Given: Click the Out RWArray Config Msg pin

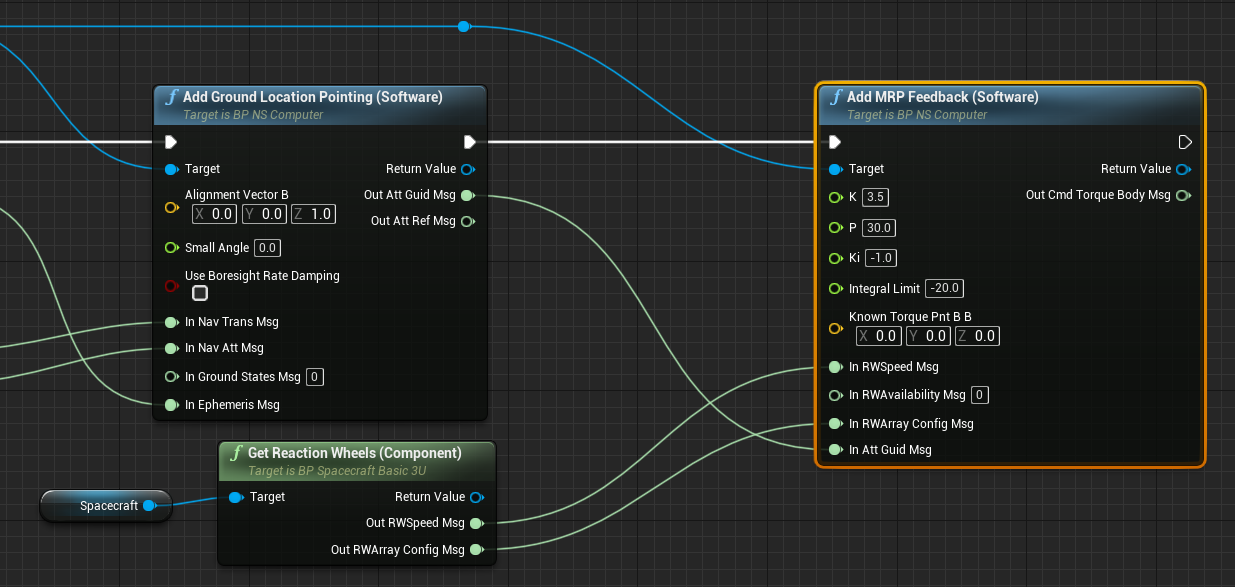Looking at the screenshot, I should tap(477, 549).
